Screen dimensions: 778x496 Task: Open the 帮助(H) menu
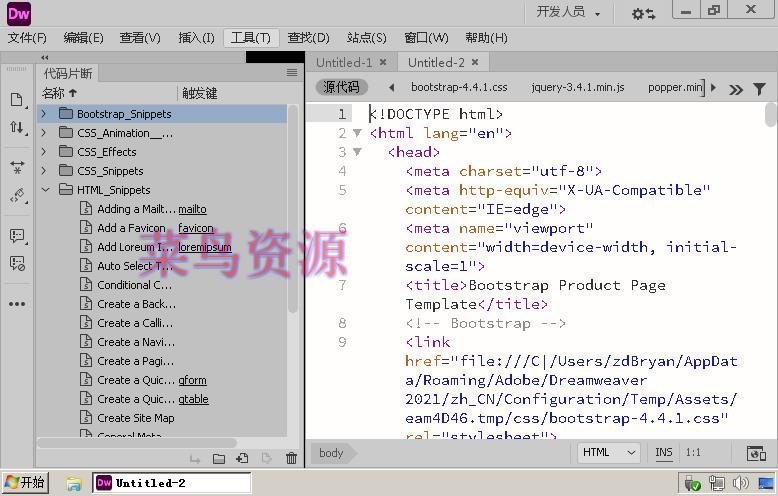pyautogui.click(x=486, y=38)
